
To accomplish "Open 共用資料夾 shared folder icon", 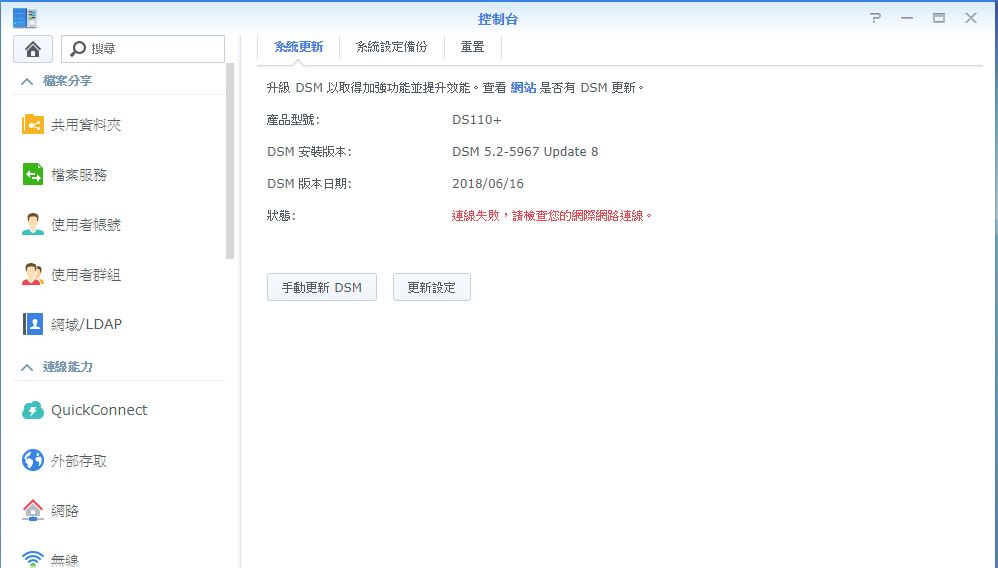I will point(32,124).
